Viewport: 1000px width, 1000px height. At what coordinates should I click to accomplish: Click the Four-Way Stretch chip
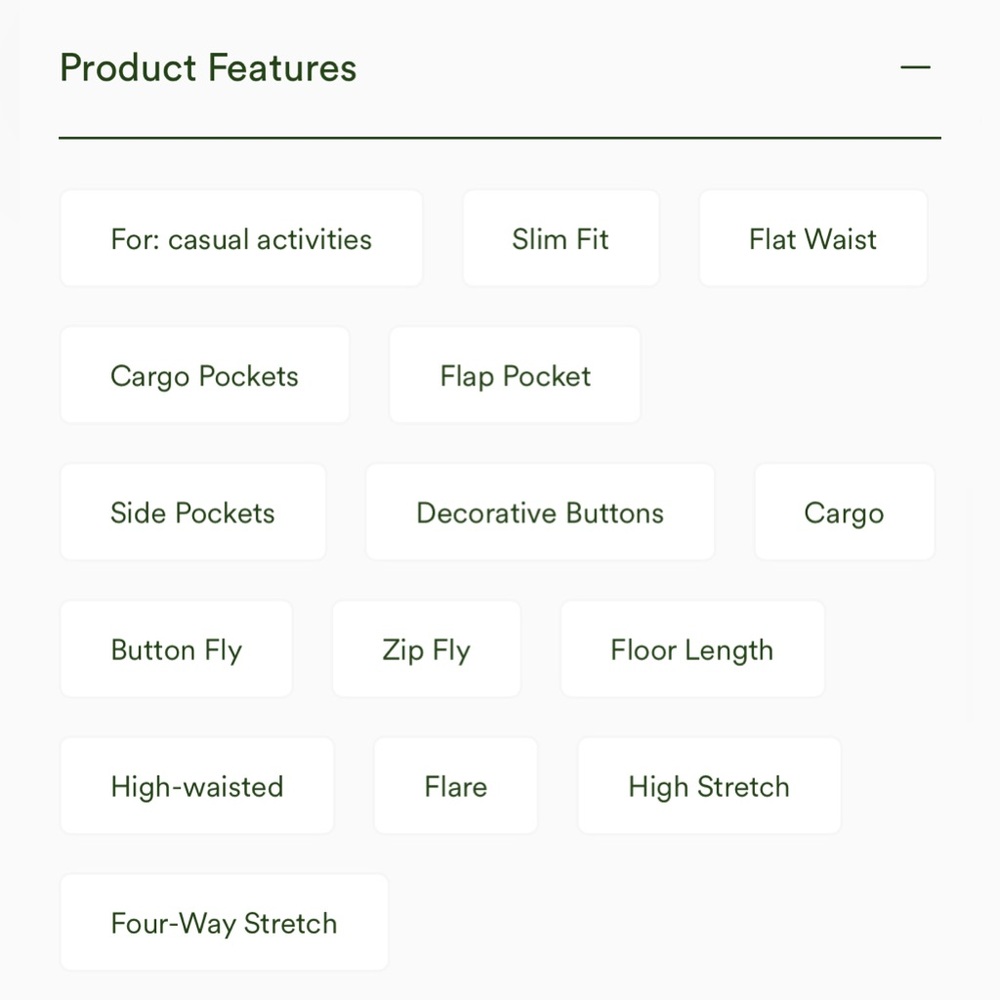(x=224, y=922)
